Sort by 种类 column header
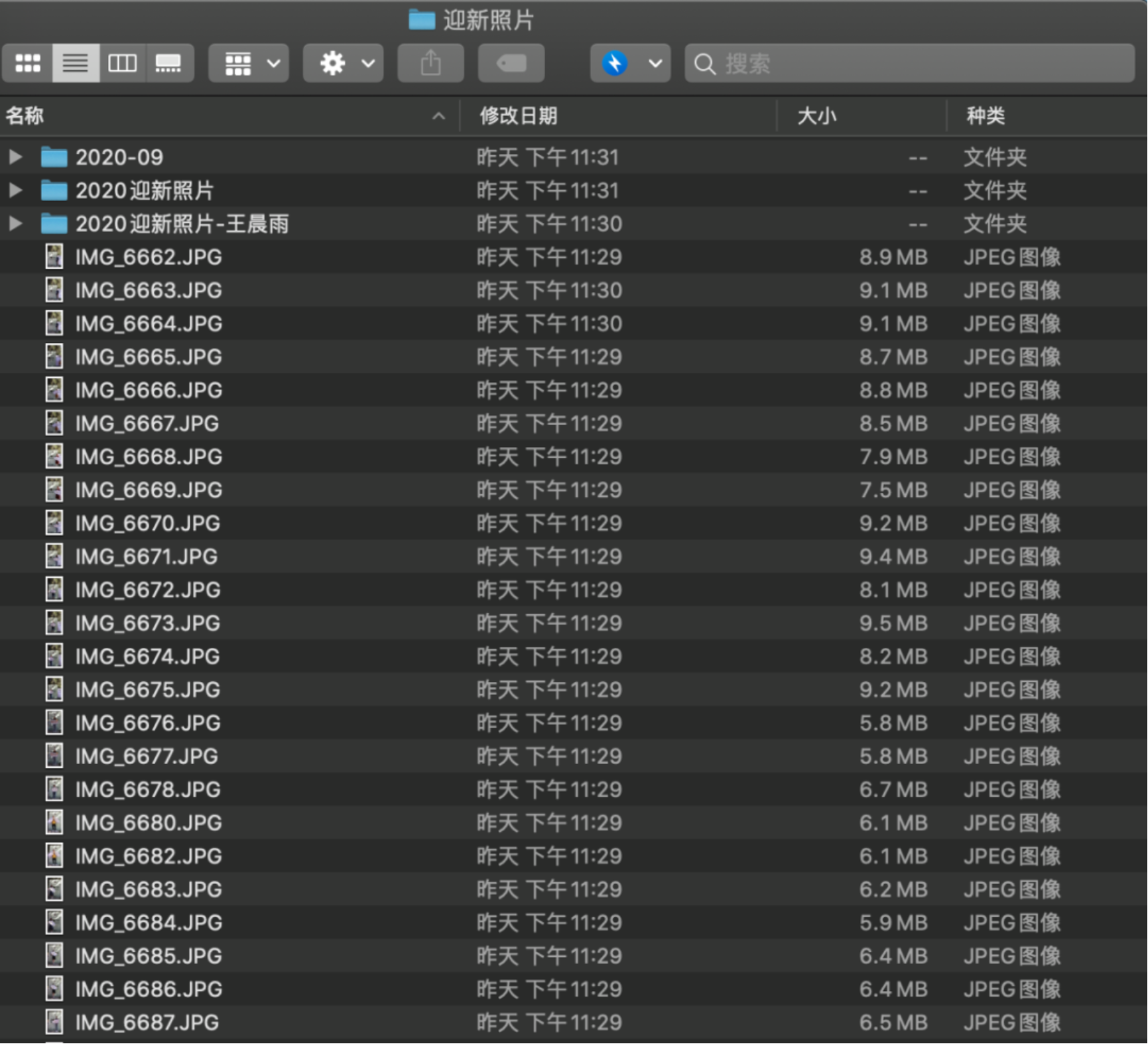The image size is (1148, 1044). 985,116
